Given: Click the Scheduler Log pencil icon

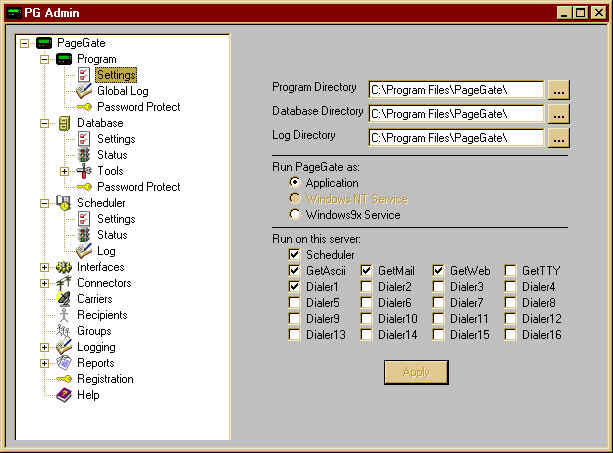Looking at the screenshot, I should point(85,251).
